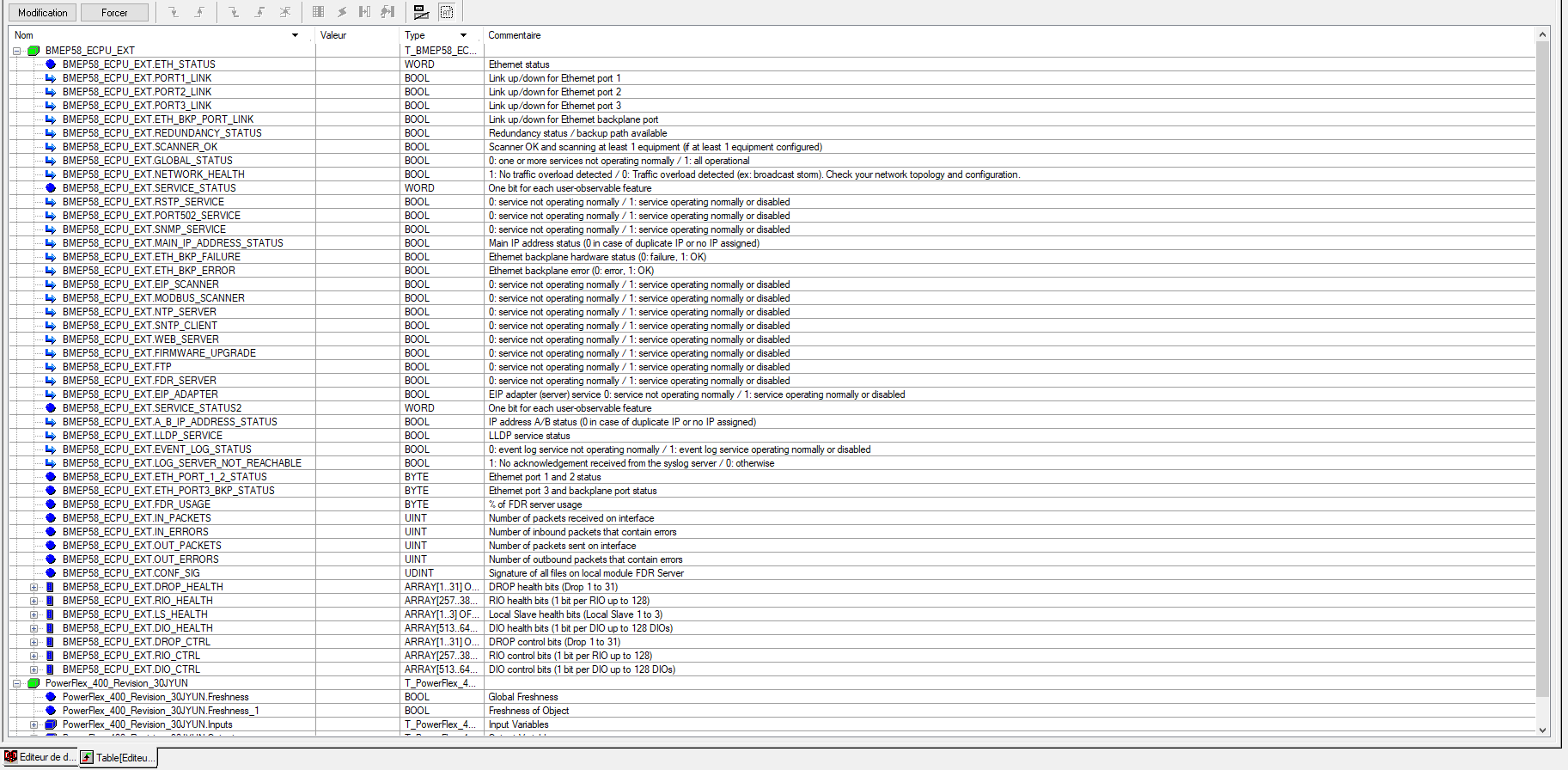Click the vertical scrollbar down arrow
The image size is (1568, 770).
[1542, 730]
